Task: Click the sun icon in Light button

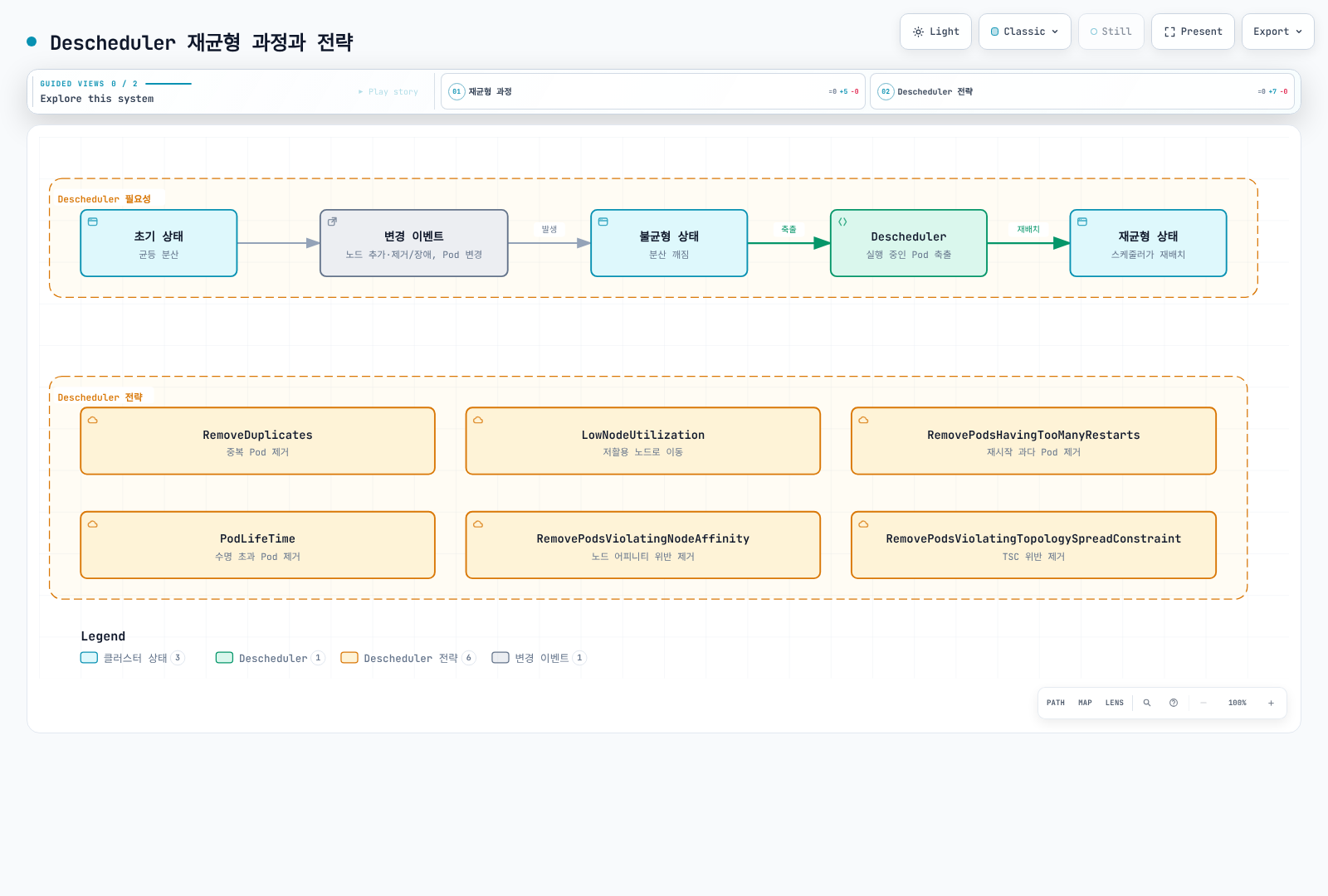Action: (x=918, y=32)
